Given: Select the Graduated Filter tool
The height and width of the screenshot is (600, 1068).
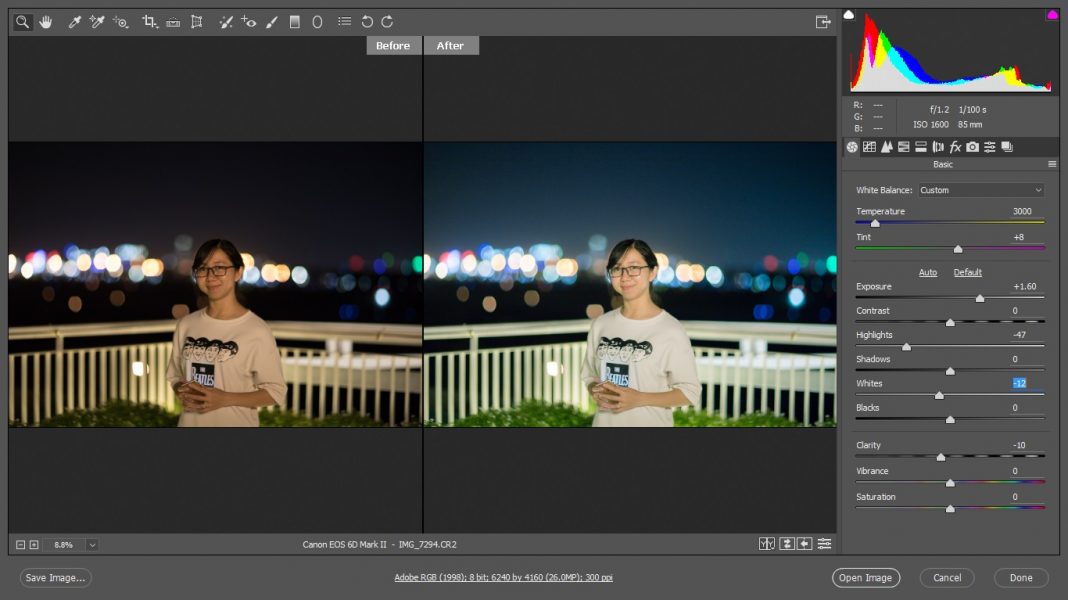Looking at the screenshot, I should click(x=294, y=22).
